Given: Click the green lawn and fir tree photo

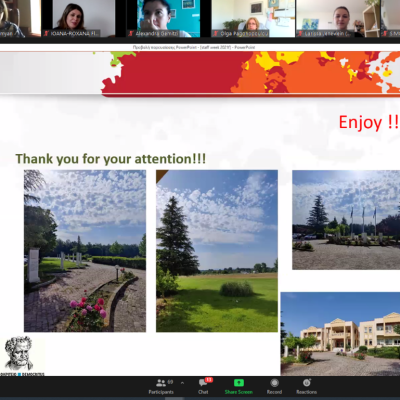Looking at the screenshot, I should click(217, 251).
